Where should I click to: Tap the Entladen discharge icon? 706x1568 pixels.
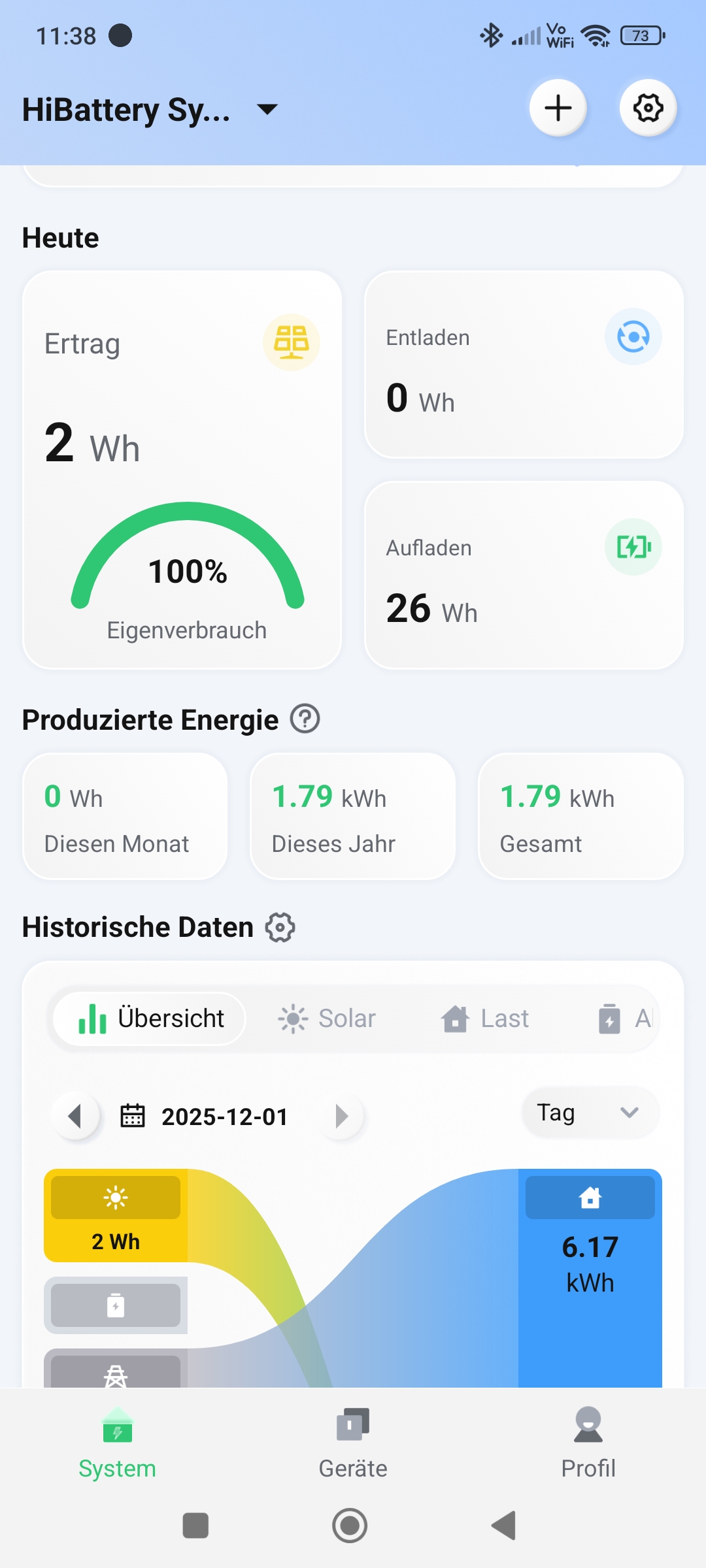633,337
